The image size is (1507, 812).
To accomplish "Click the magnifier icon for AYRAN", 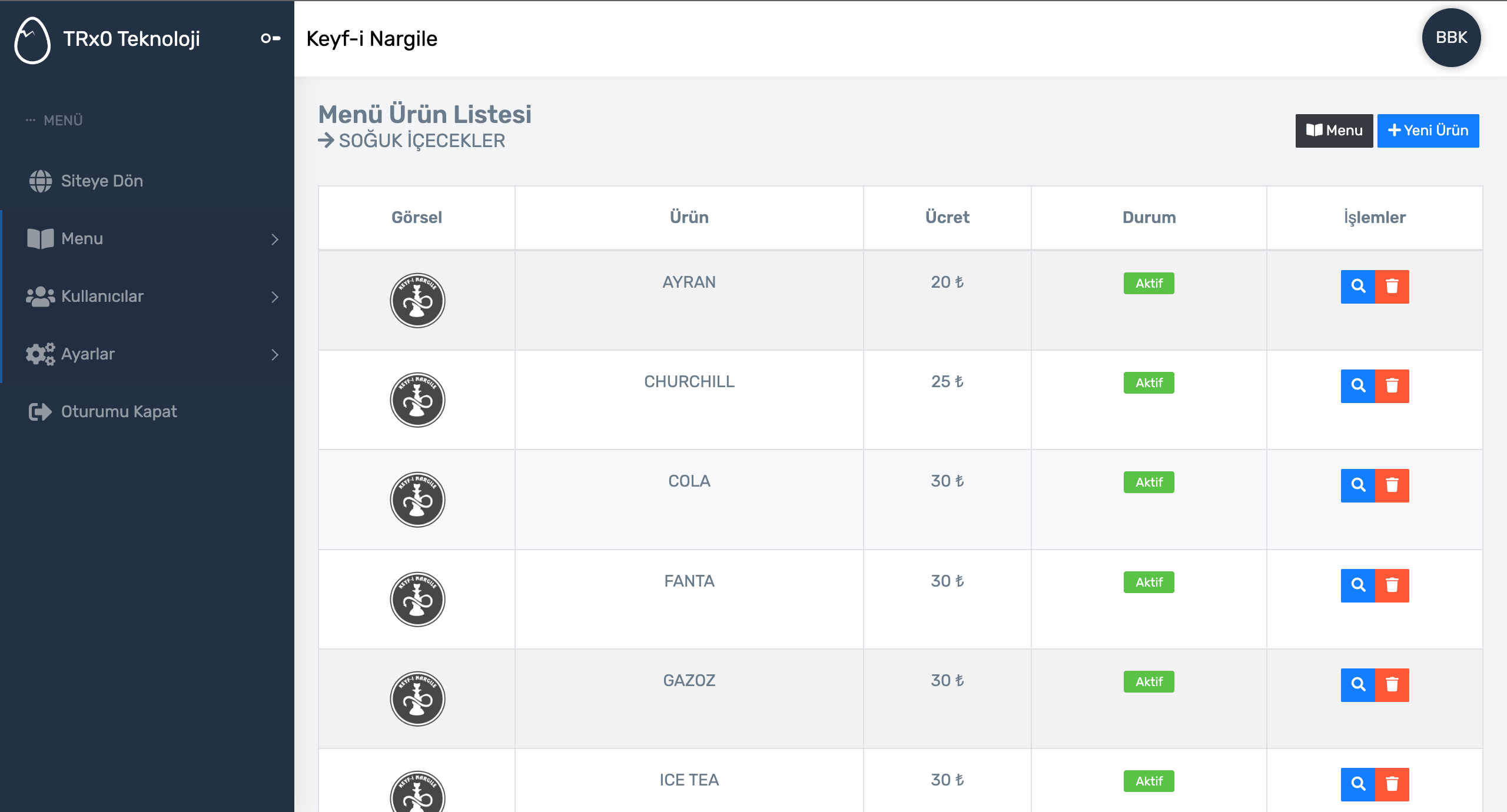I will 1358,287.
